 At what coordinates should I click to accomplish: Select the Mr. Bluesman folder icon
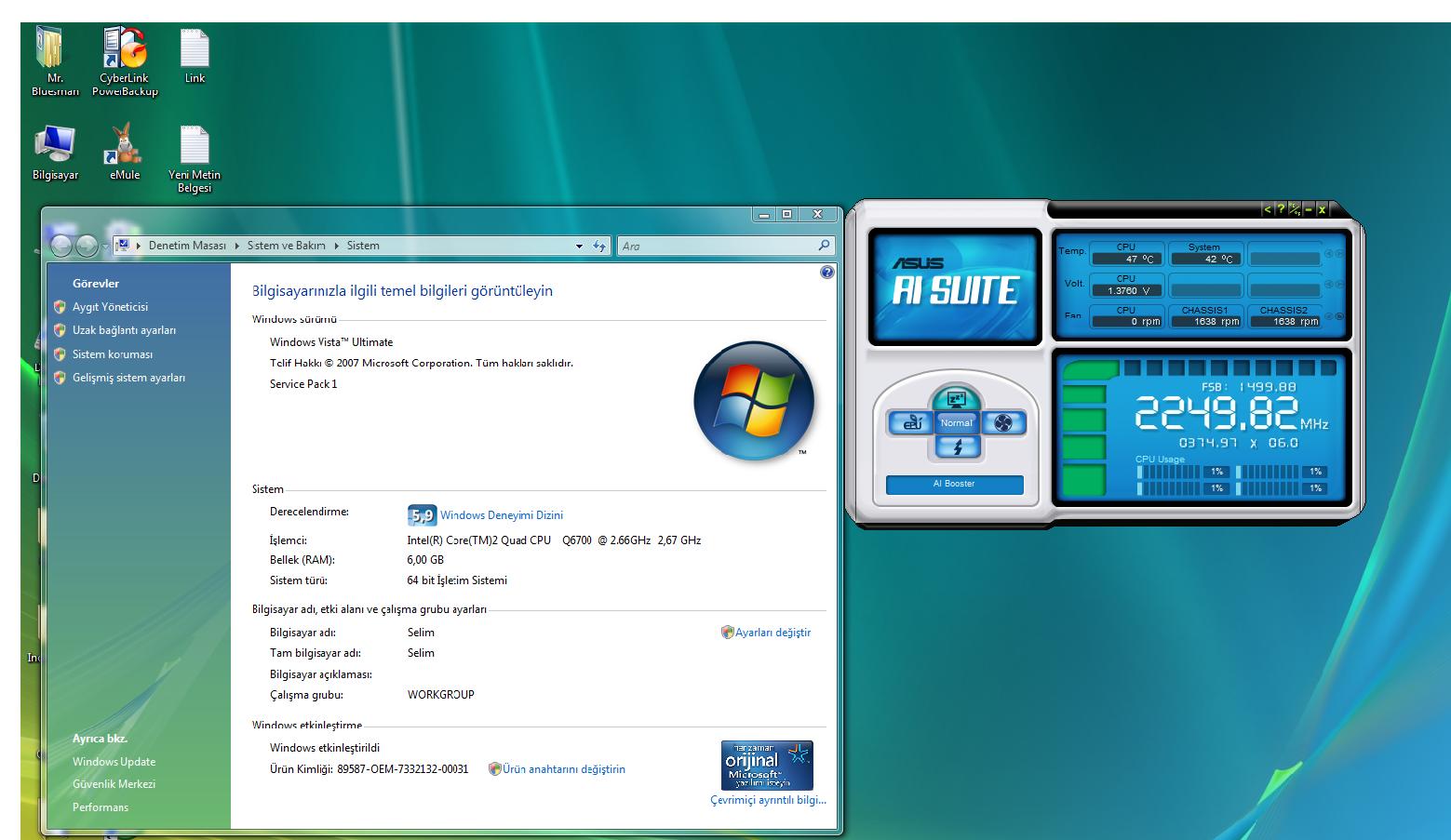pyautogui.click(x=55, y=62)
